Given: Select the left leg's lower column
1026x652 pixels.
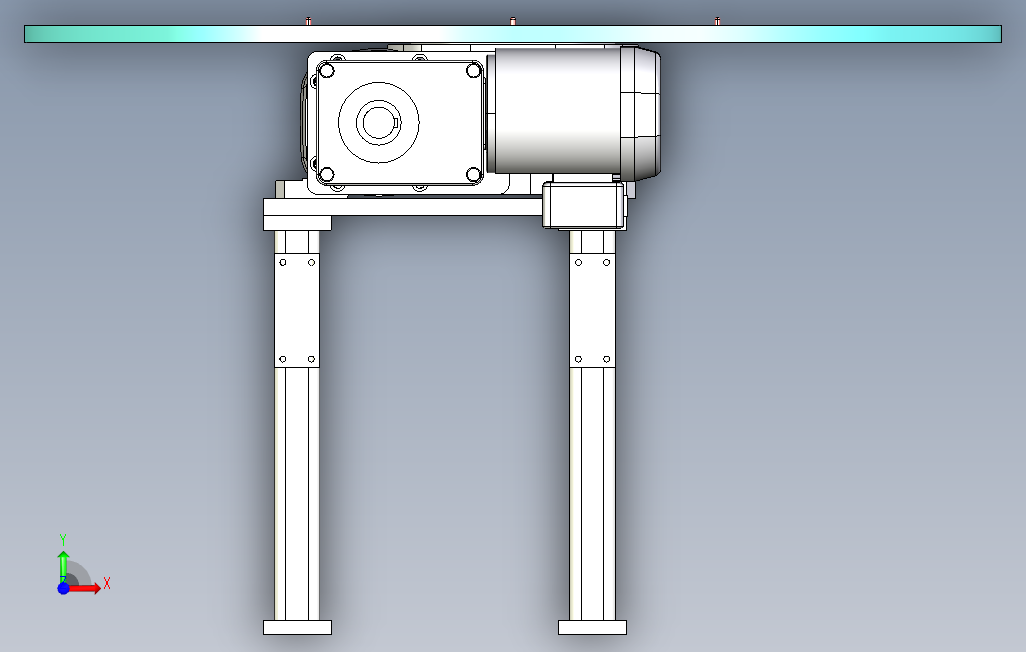Looking at the screenshot, I should pos(297,494).
